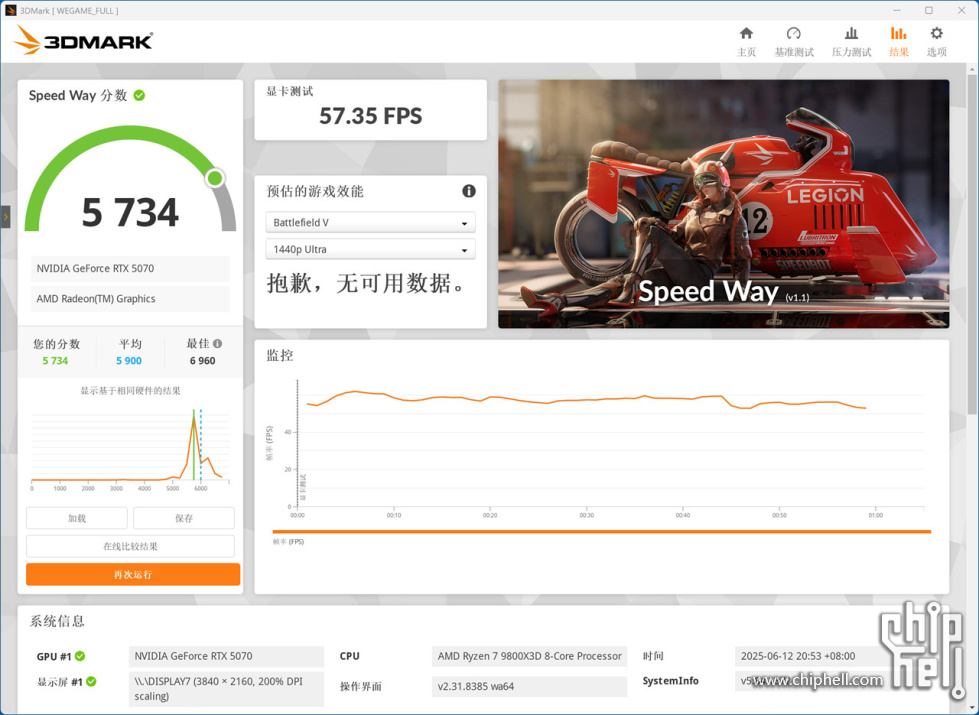Viewport: 979px width, 715px height.
Task: Click the Speed Way preview image
Action: point(723,204)
